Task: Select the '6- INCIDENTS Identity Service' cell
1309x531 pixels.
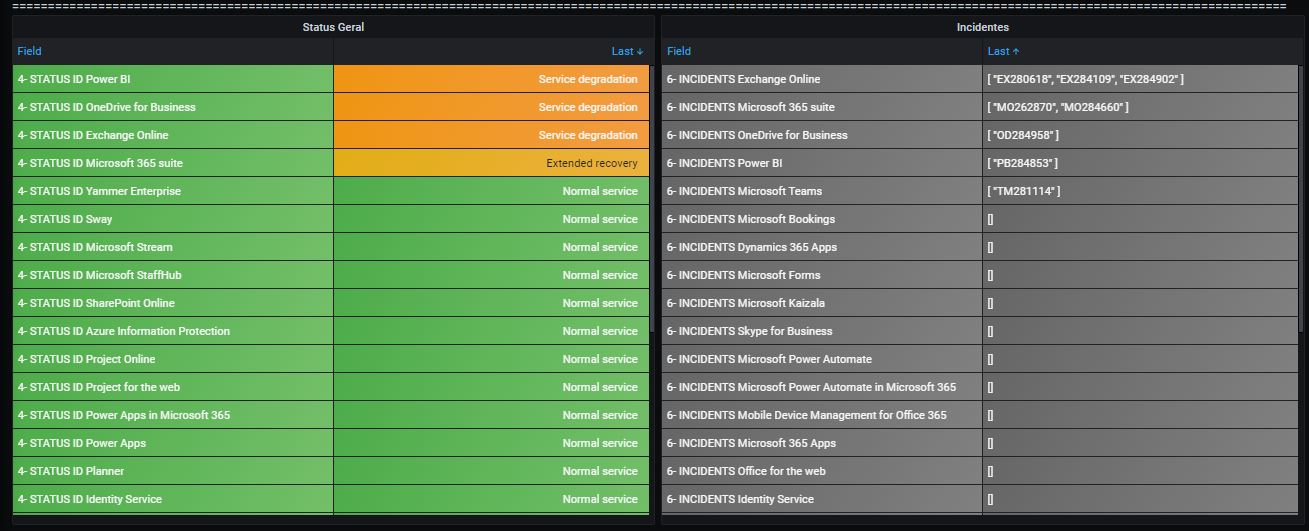Action: [822, 499]
